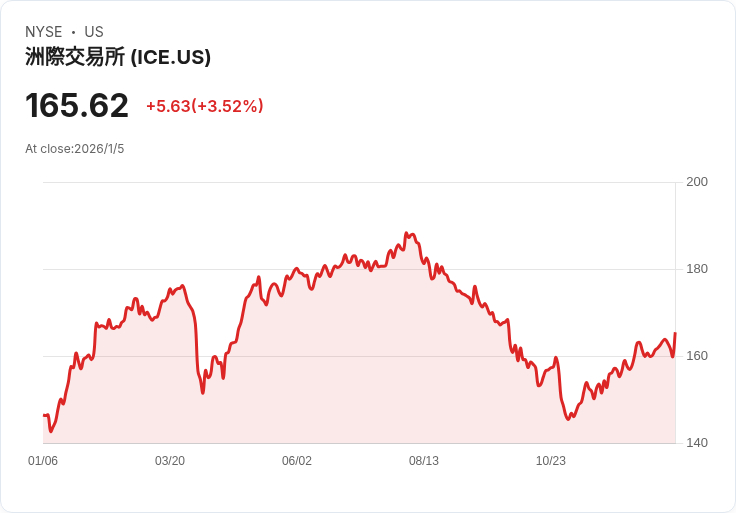This screenshot has width=736, height=513.
Task: Click the 180 y-axis label
Action: (x=697, y=269)
